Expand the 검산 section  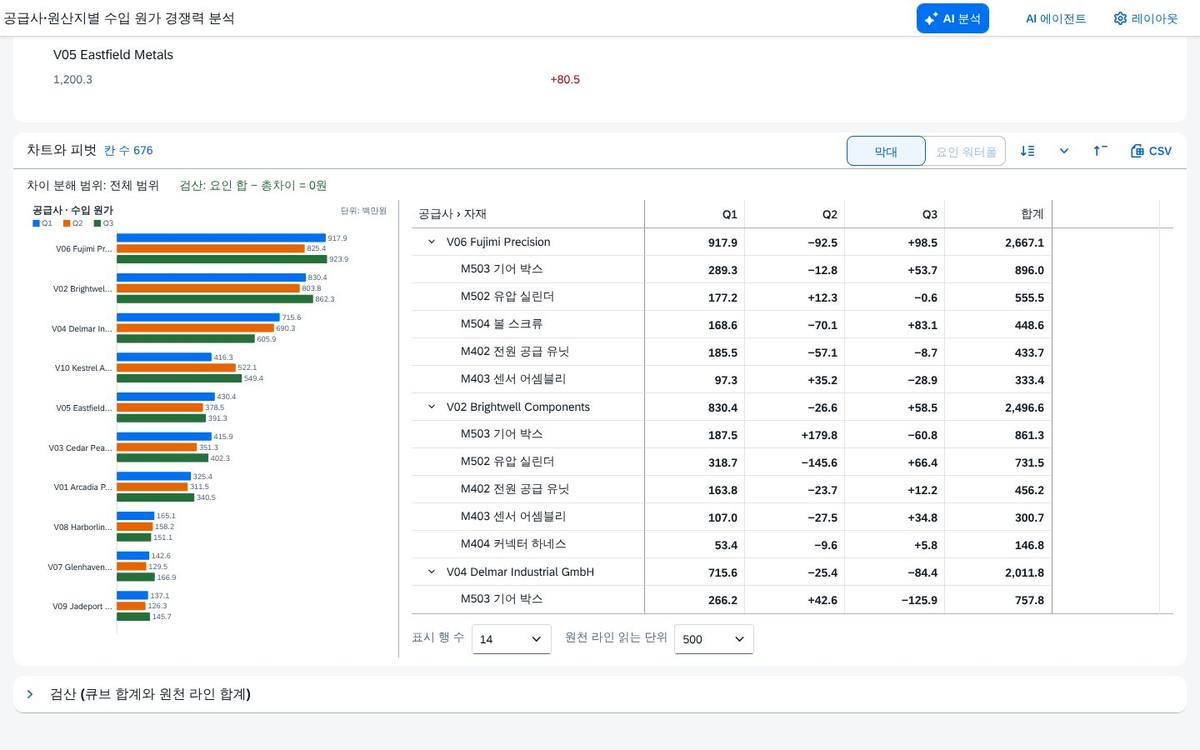[x=30, y=694]
